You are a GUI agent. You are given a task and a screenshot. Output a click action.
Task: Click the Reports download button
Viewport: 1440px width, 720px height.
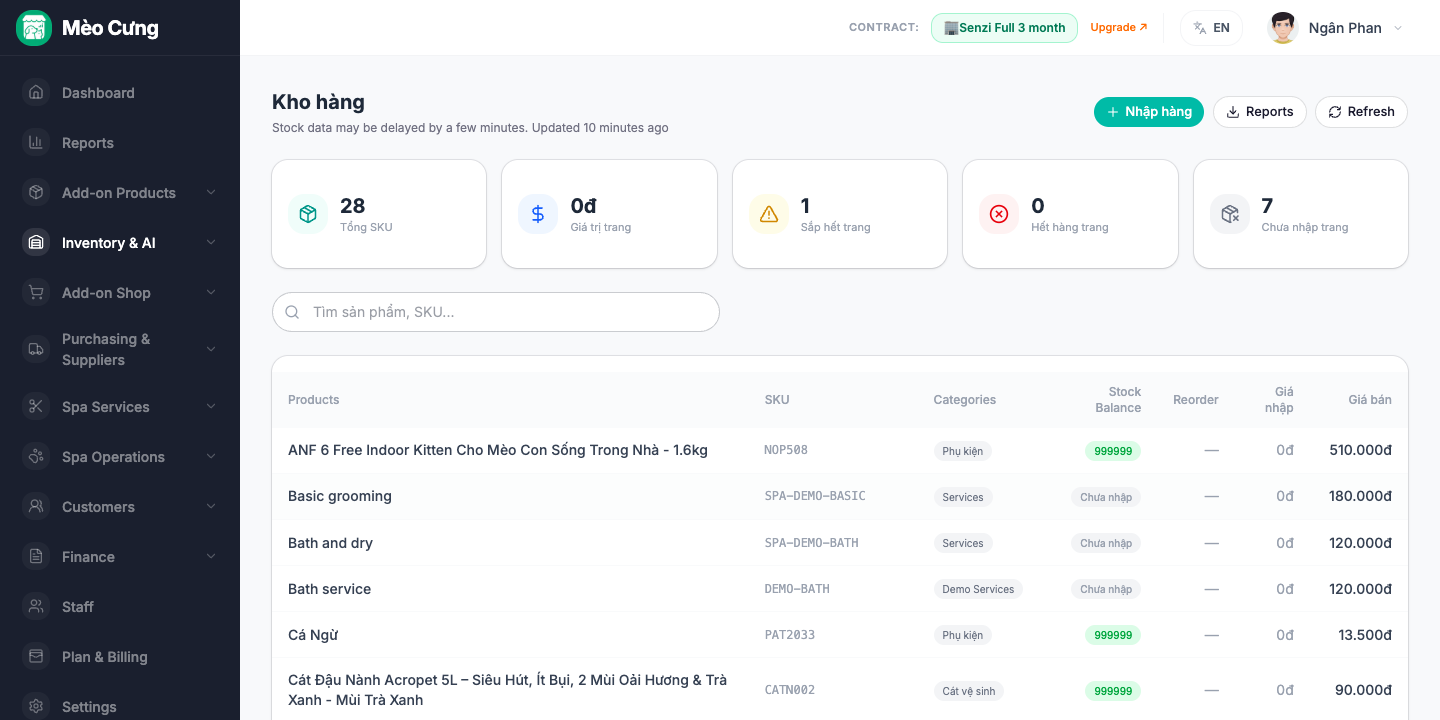tap(1260, 112)
